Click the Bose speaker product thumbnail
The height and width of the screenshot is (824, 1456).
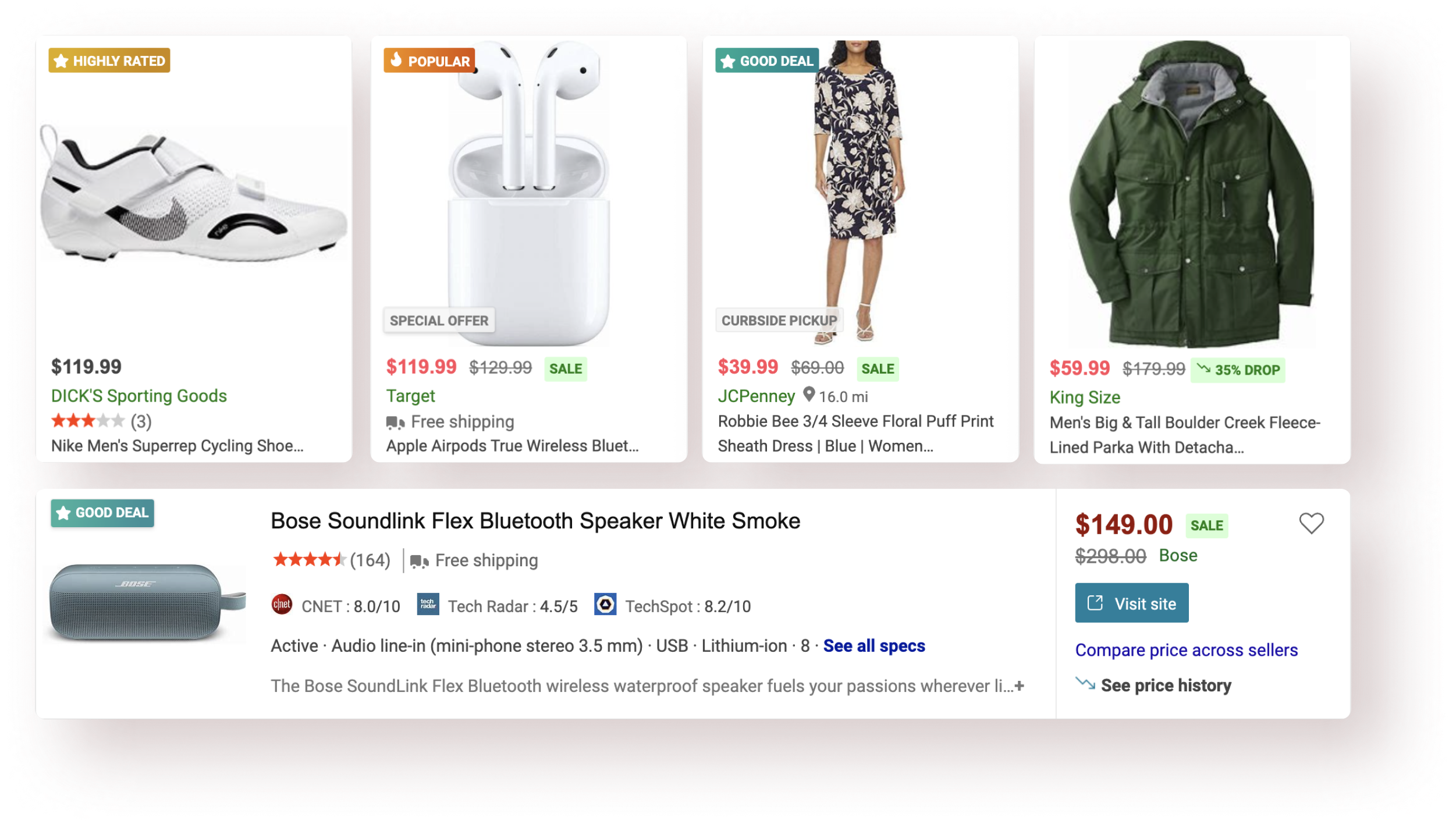[x=145, y=602]
